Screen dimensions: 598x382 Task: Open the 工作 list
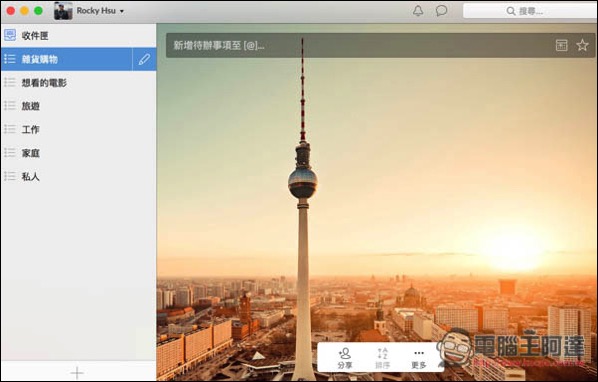click(x=79, y=130)
